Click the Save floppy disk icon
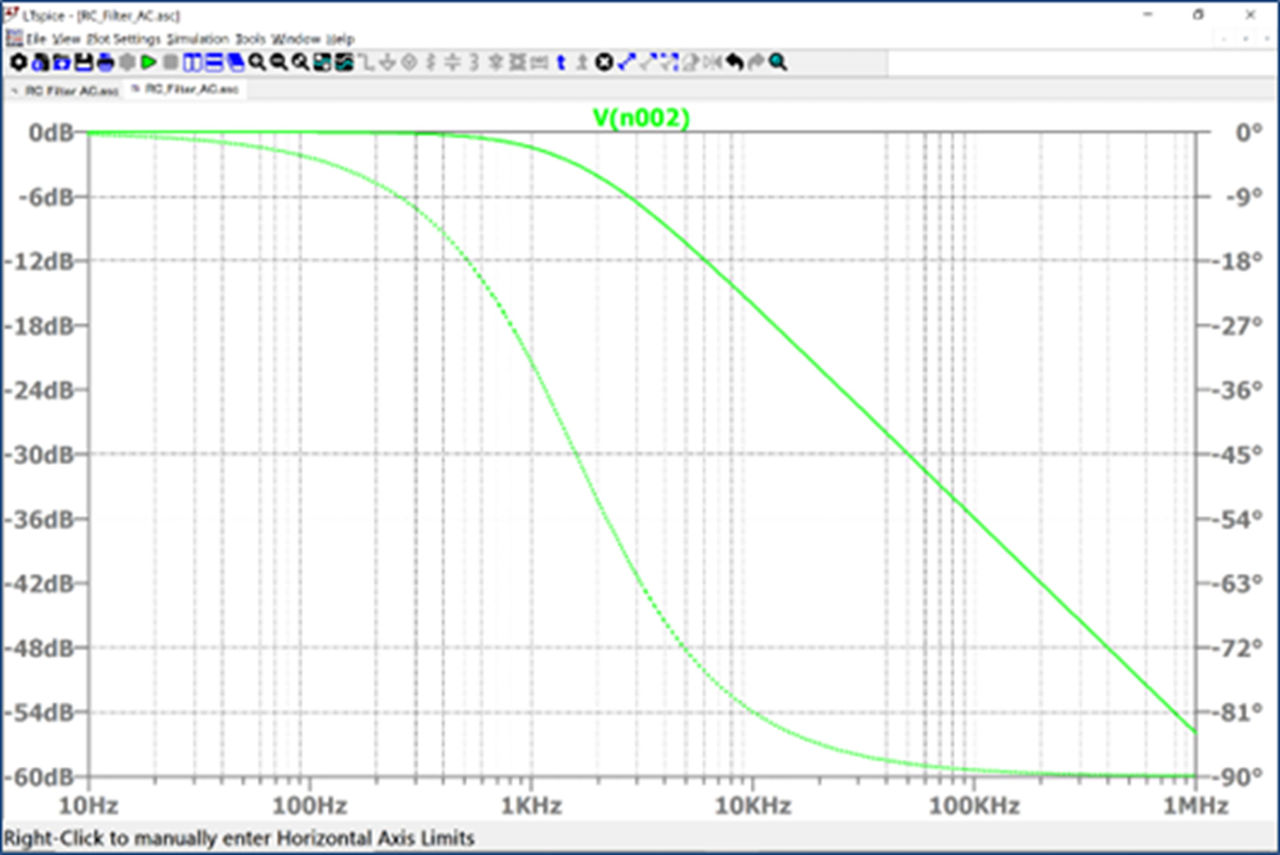Screen dimensions: 1280x855 tap(83, 63)
